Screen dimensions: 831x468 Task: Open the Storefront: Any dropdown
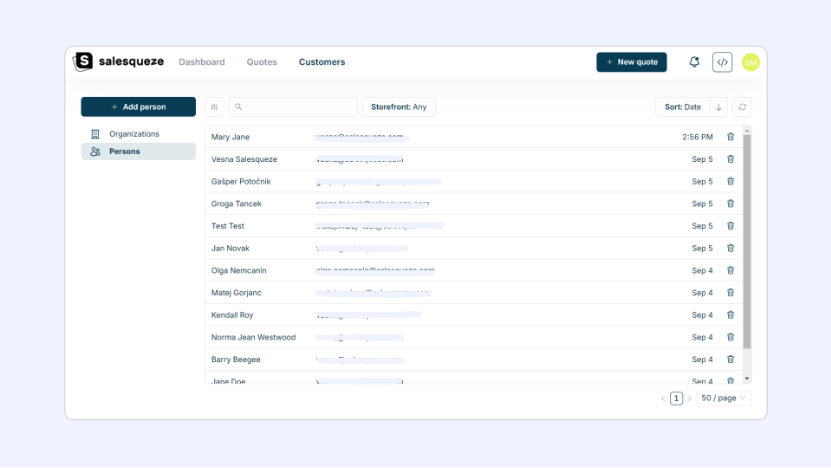399,107
